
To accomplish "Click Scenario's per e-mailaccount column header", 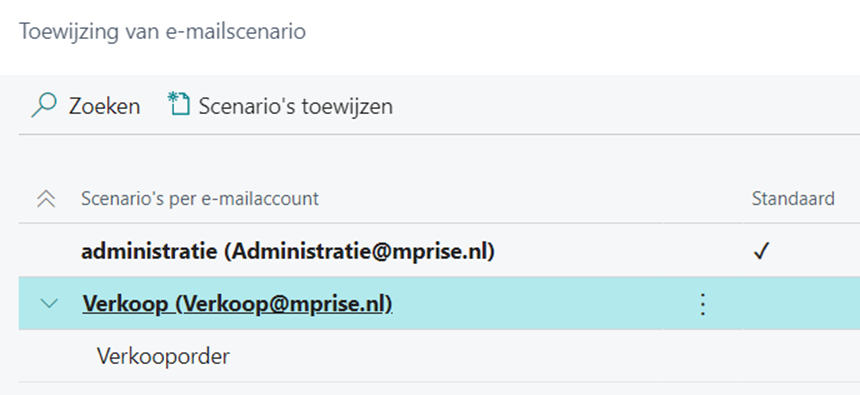I will click(x=200, y=199).
